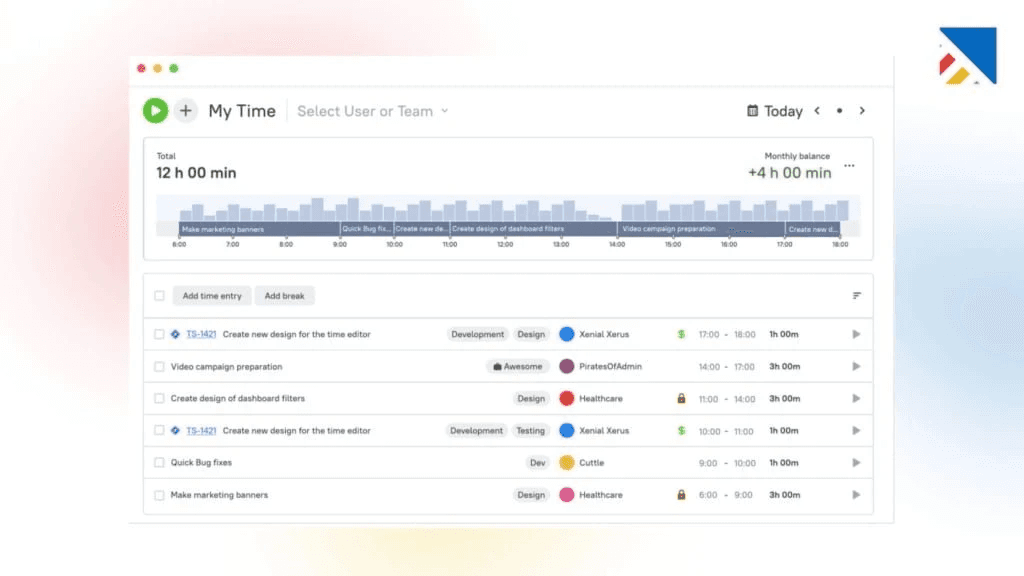Check the checkbox for Video campaign preparation
This screenshot has width=1024, height=576.
click(157, 366)
